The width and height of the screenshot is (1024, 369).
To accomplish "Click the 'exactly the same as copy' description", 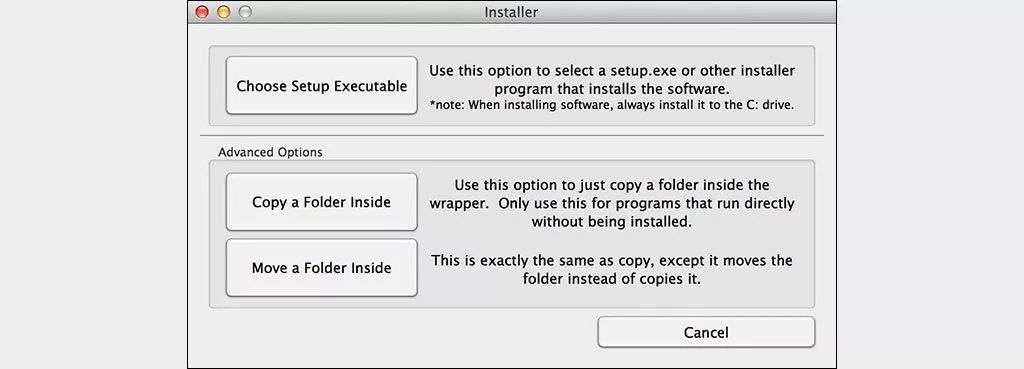I will pyautogui.click(x=612, y=269).
